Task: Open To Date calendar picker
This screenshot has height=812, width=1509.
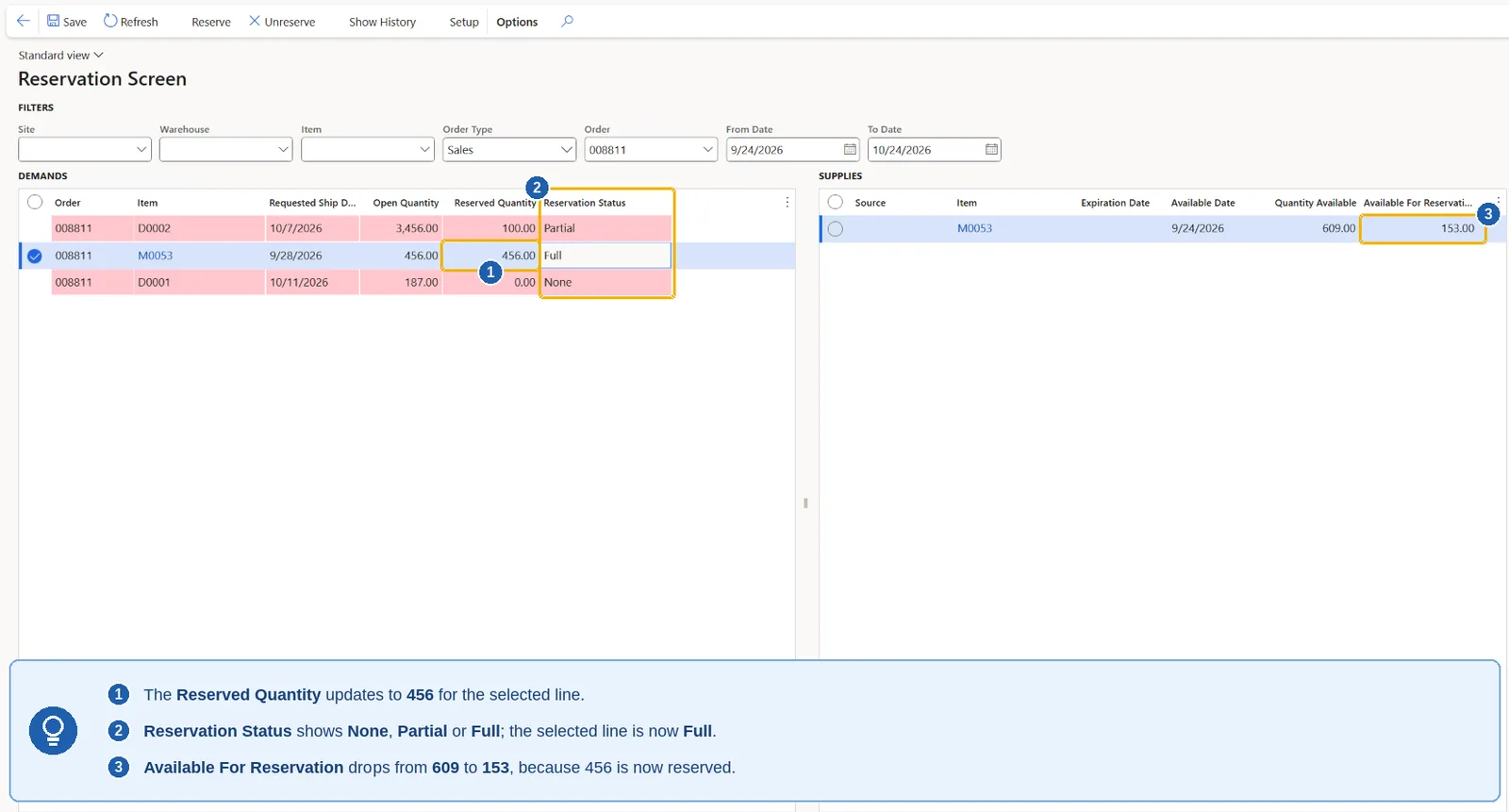Action: coord(991,149)
